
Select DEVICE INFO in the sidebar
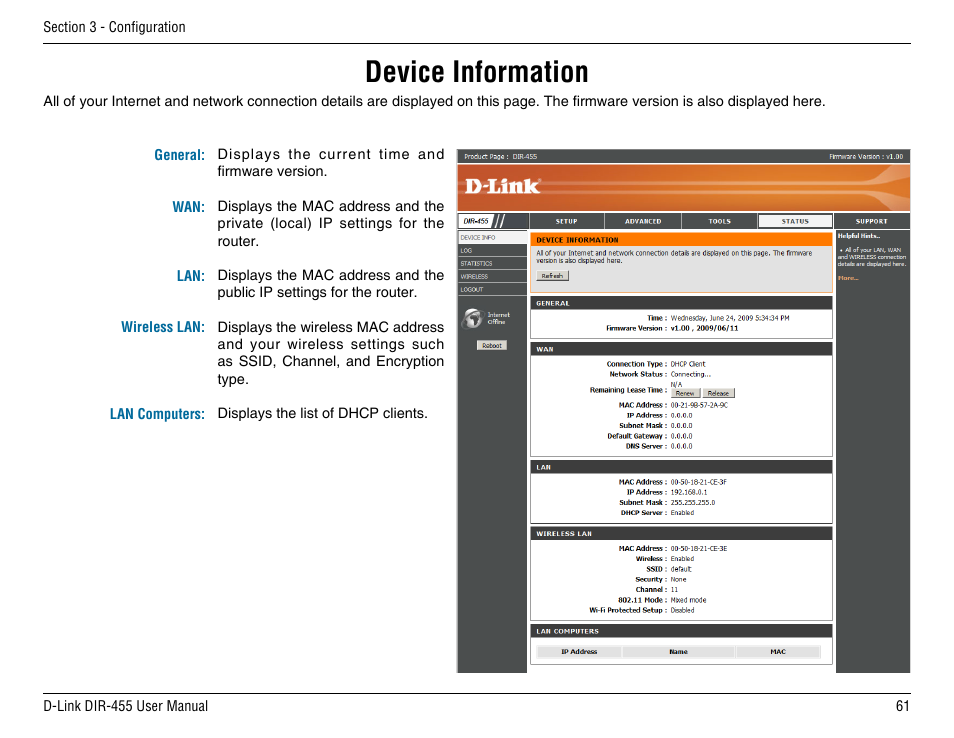(492, 237)
